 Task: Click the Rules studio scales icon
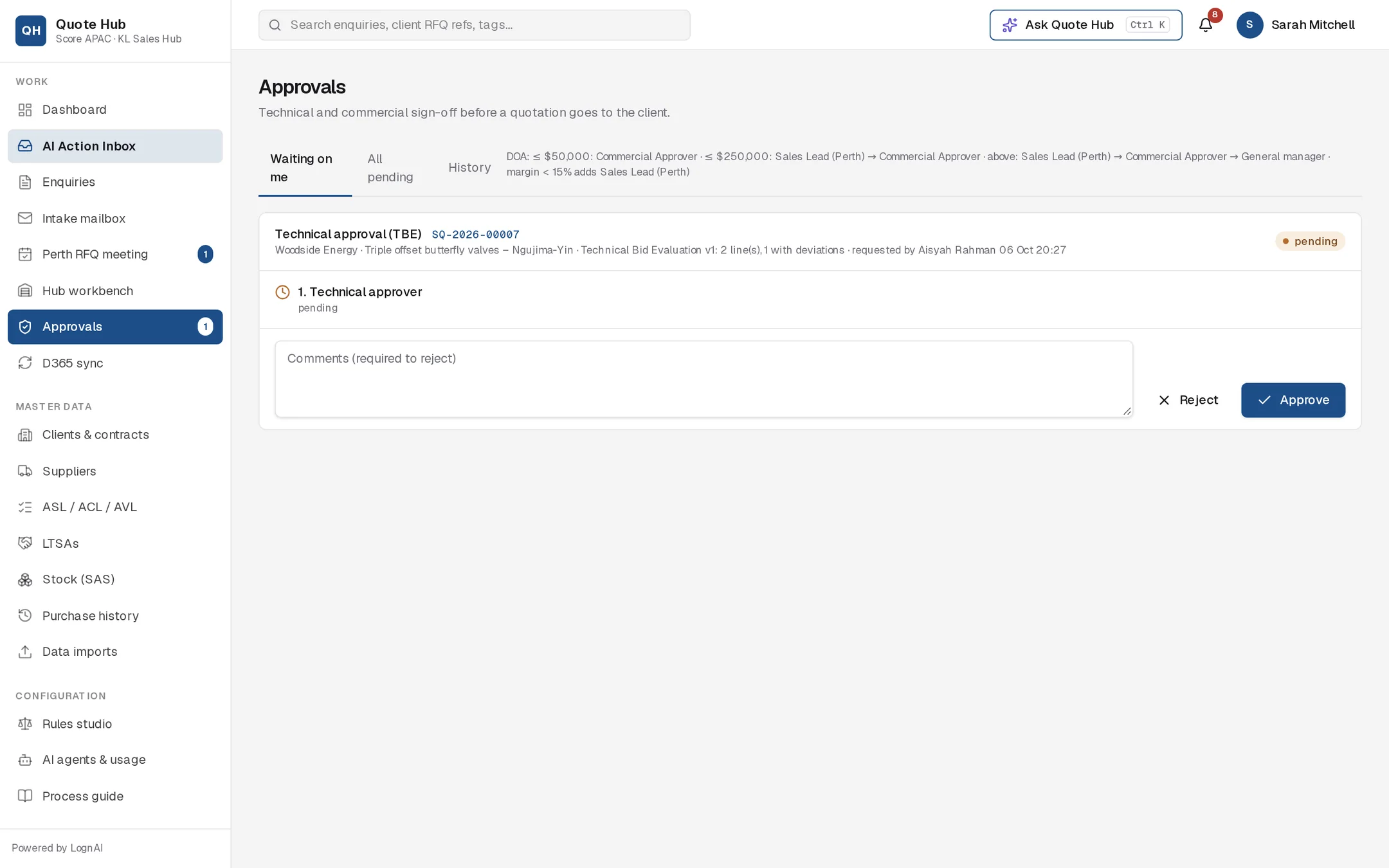pos(25,724)
